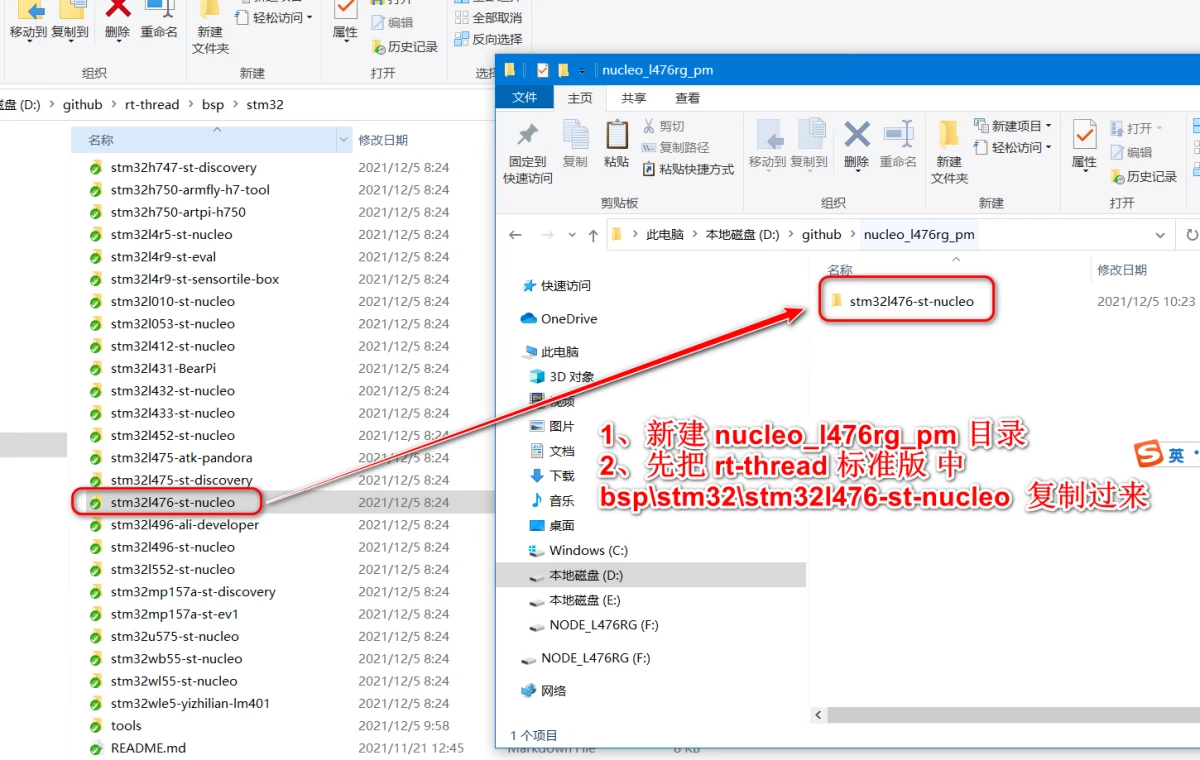Click Up arrow in front window navigation
This screenshot has width=1200, height=760.
click(x=593, y=235)
